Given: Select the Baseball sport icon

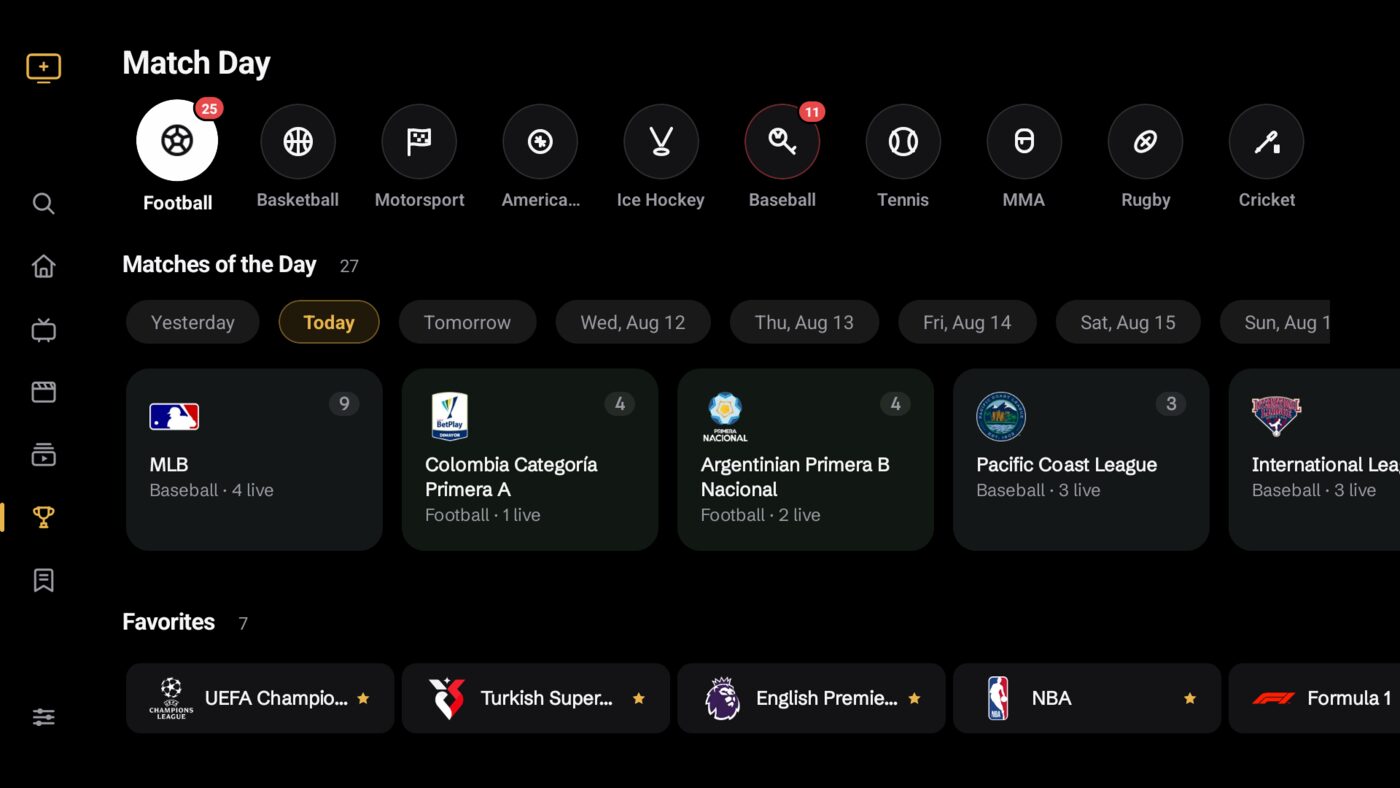Looking at the screenshot, I should [x=782, y=142].
